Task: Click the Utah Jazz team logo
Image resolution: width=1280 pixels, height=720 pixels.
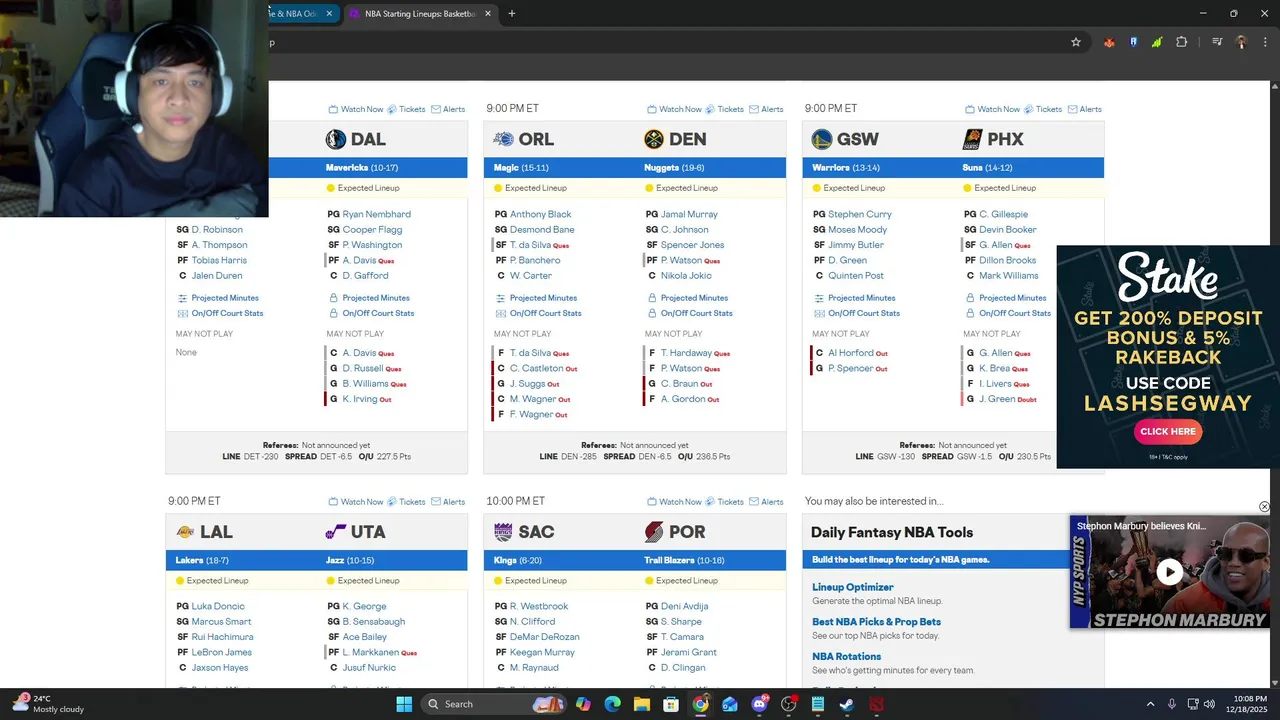Action: (335, 532)
